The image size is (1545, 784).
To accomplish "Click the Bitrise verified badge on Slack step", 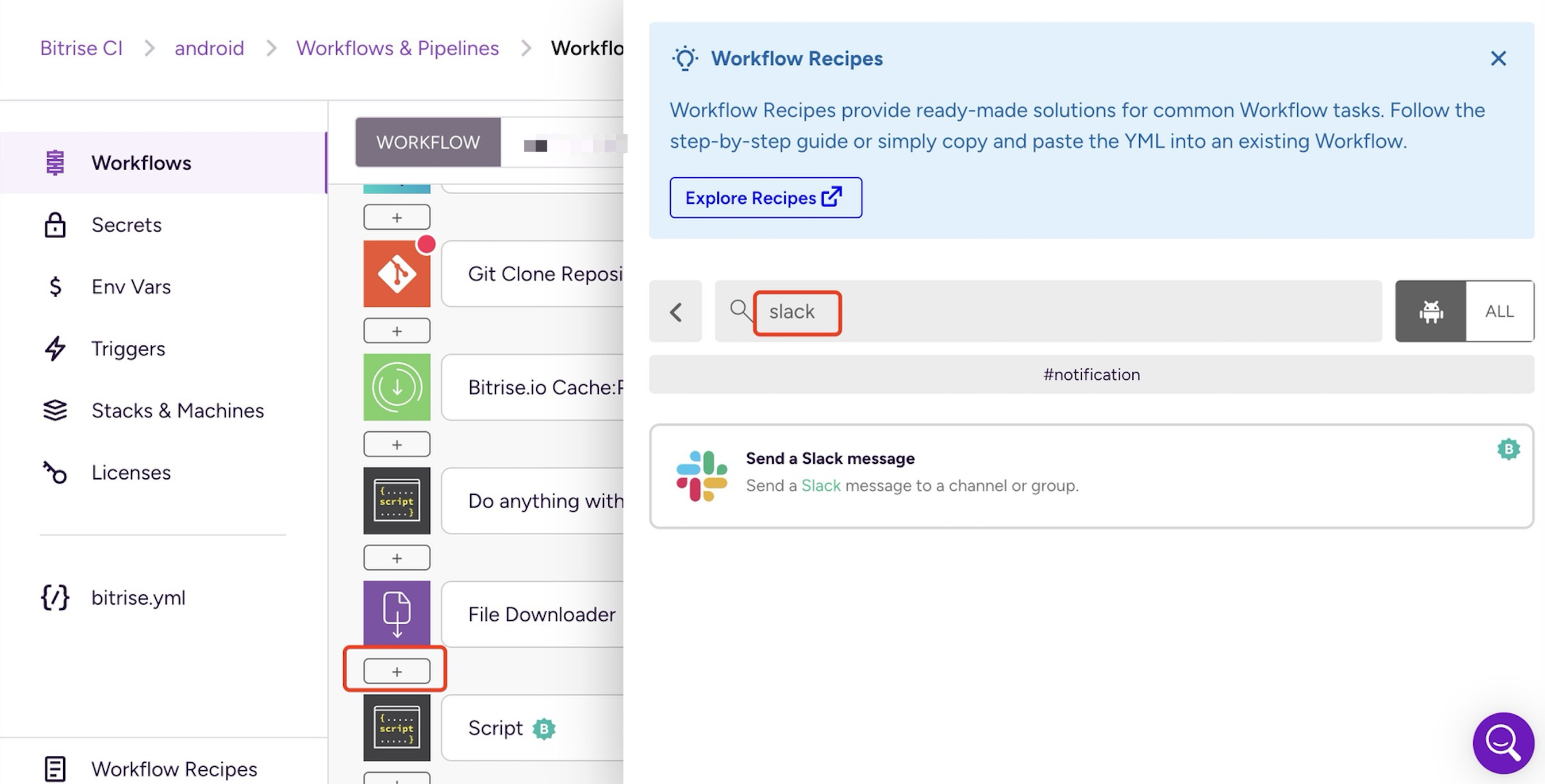I will click(x=1508, y=449).
